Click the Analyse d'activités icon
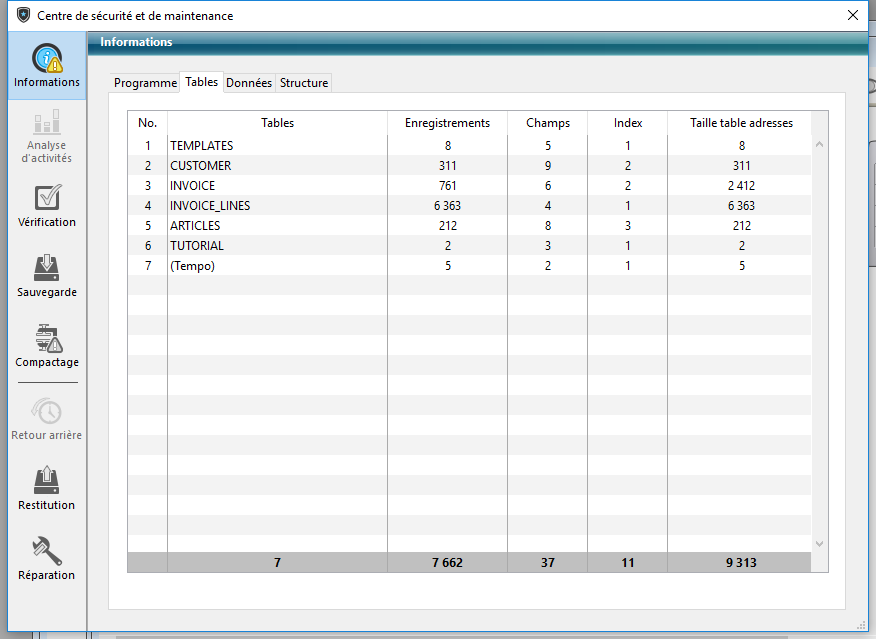The width and height of the screenshot is (876, 639). pos(47,124)
